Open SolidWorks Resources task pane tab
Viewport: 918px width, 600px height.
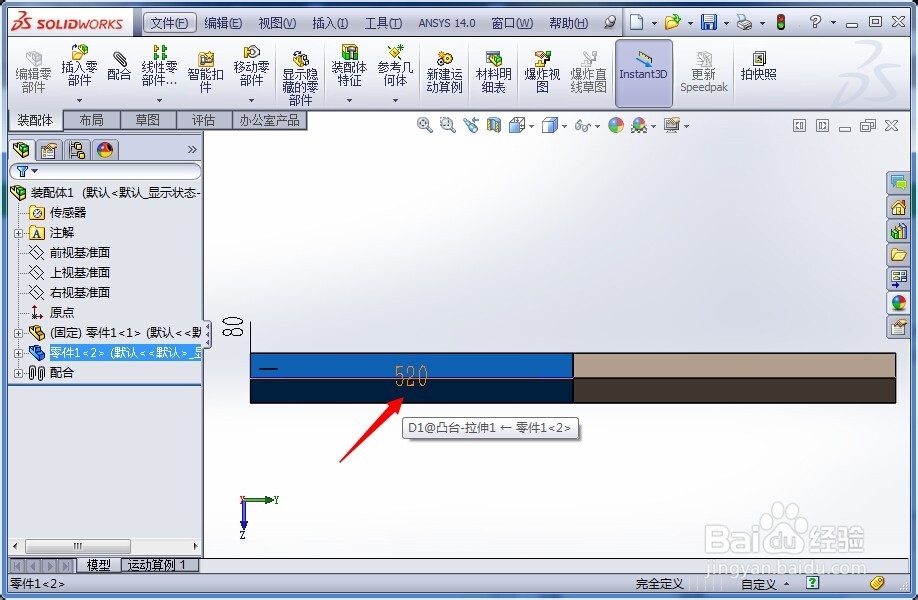coord(899,207)
